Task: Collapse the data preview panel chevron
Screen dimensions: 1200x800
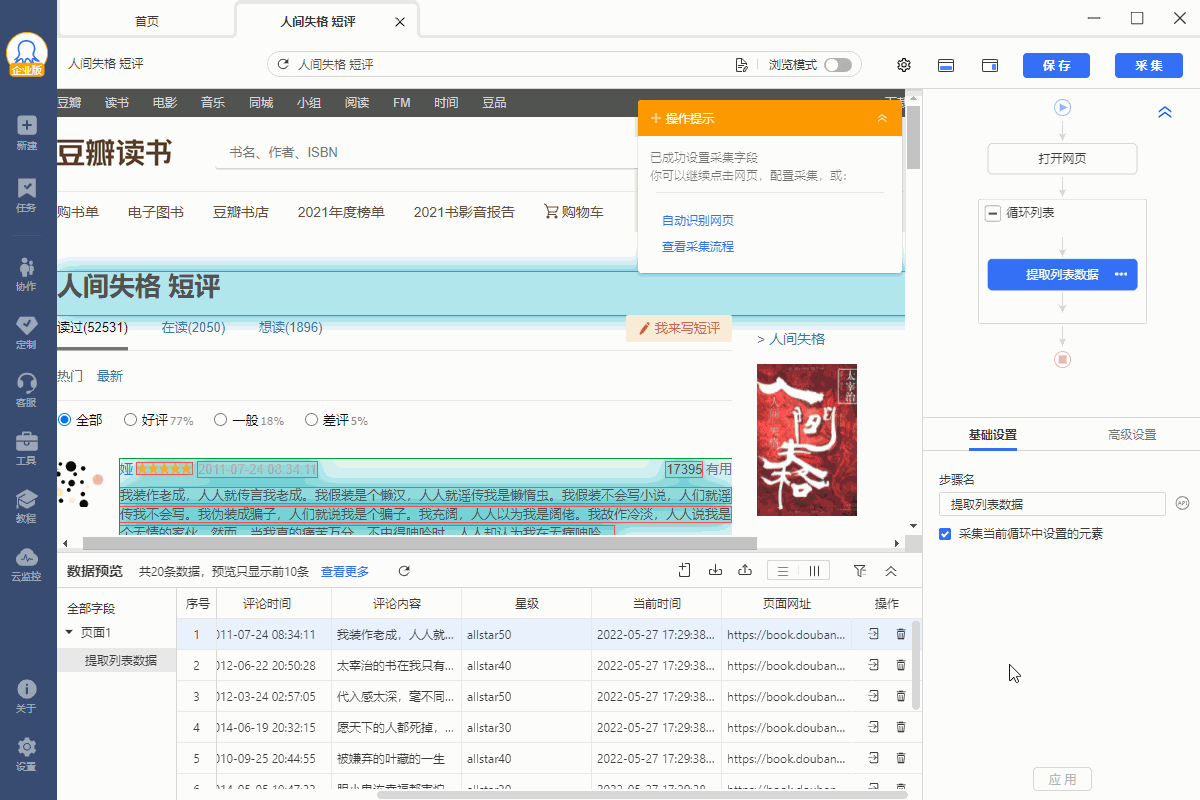Action: [891, 570]
